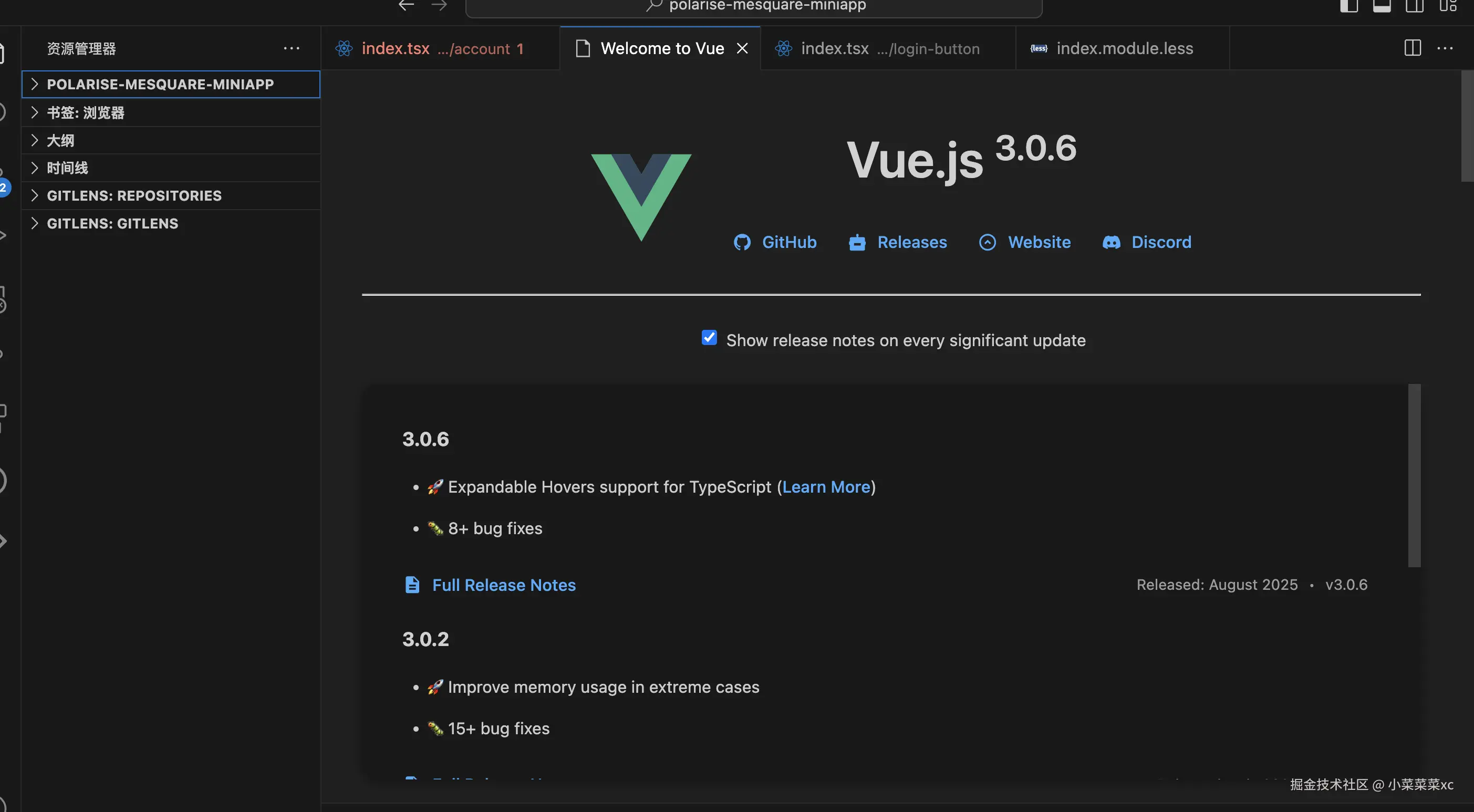Open the Releases link
Viewport: 1474px width, 812px height.
tap(911, 243)
